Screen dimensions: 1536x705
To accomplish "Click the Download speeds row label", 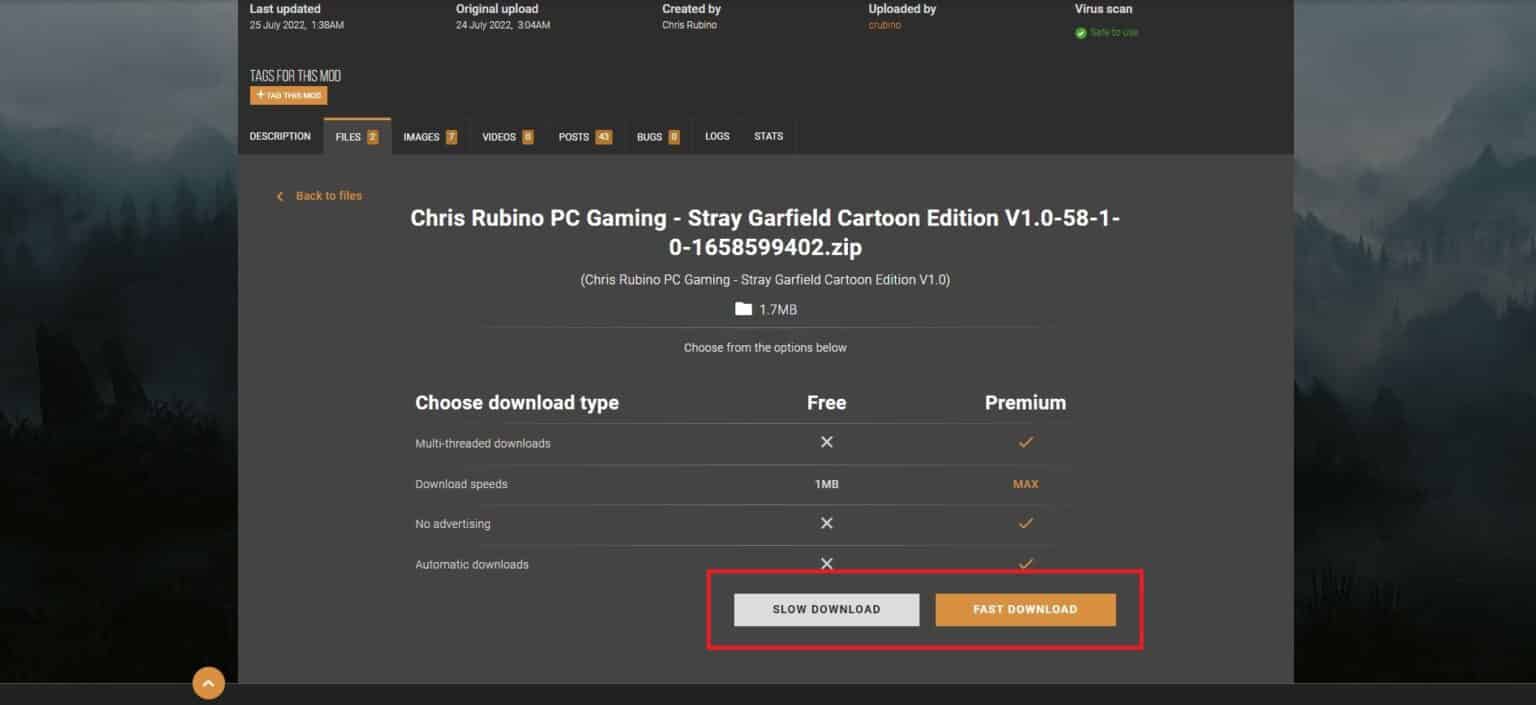I will pyautogui.click(x=461, y=484).
